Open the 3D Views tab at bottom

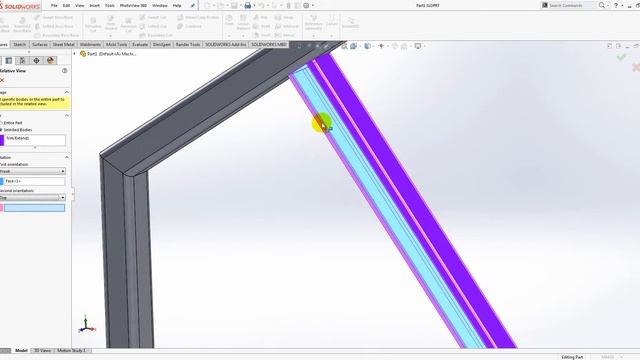pos(42,351)
